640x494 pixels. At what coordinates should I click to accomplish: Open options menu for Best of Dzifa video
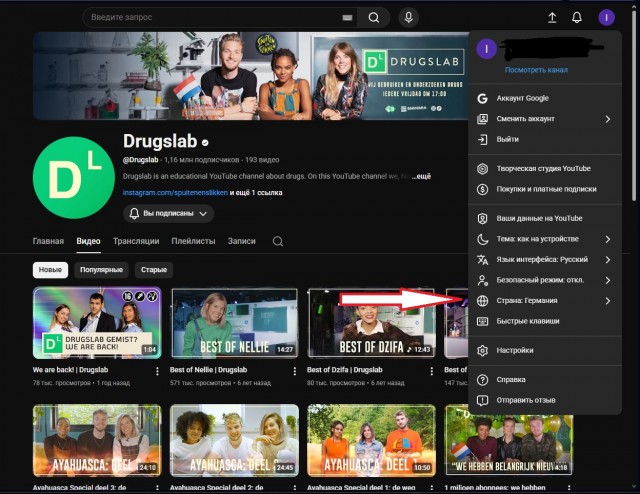tap(431, 371)
